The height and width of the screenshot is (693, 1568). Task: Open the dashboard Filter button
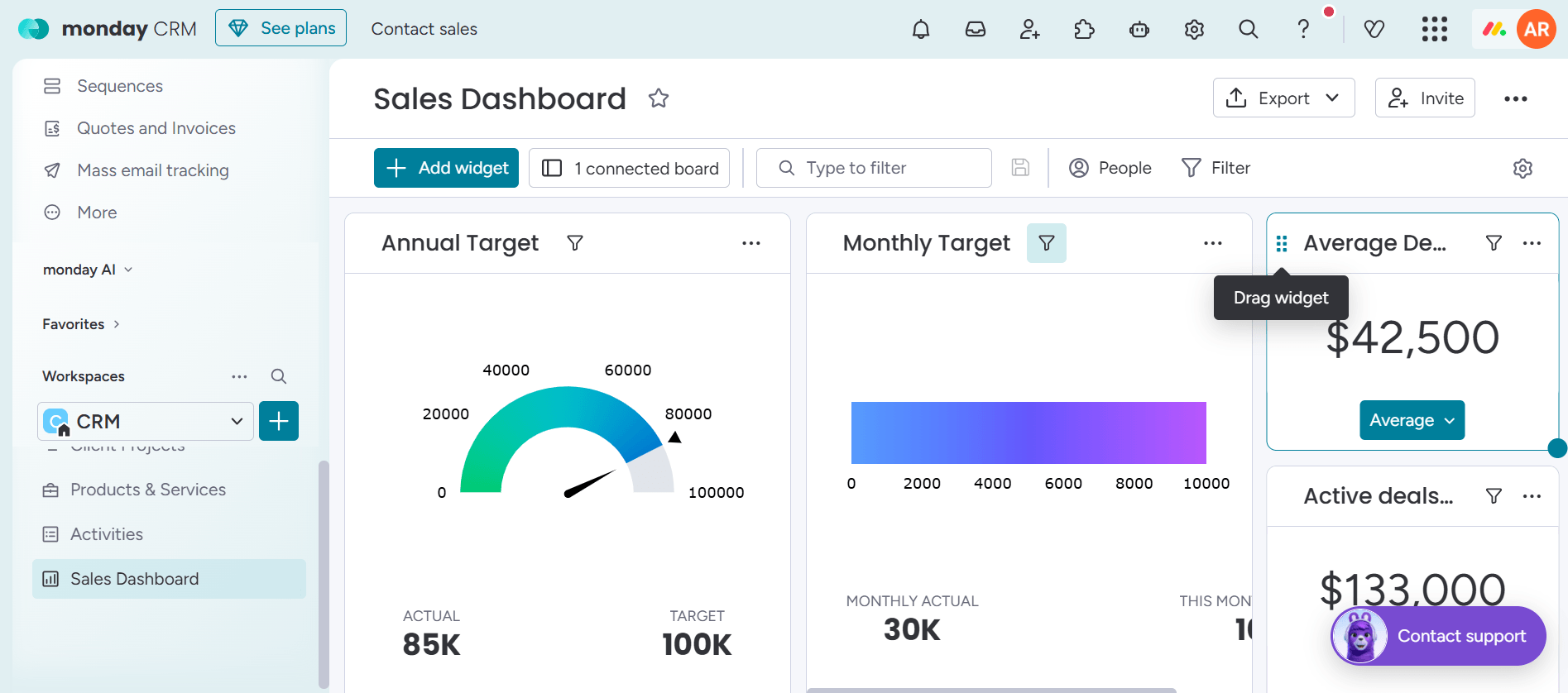(1216, 168)
